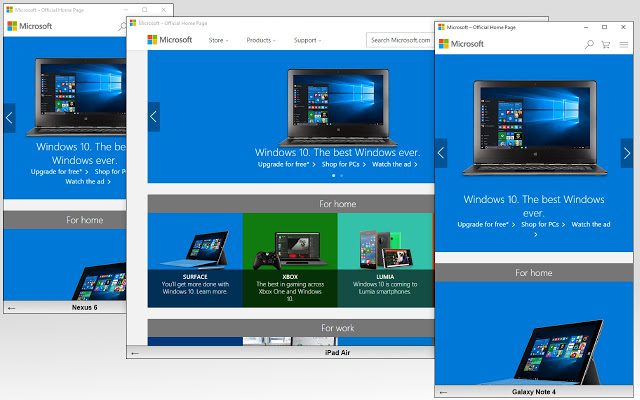Click search icon in Nexus 6 window
This screenshot has width=640, height=400.
coord(122,27)
